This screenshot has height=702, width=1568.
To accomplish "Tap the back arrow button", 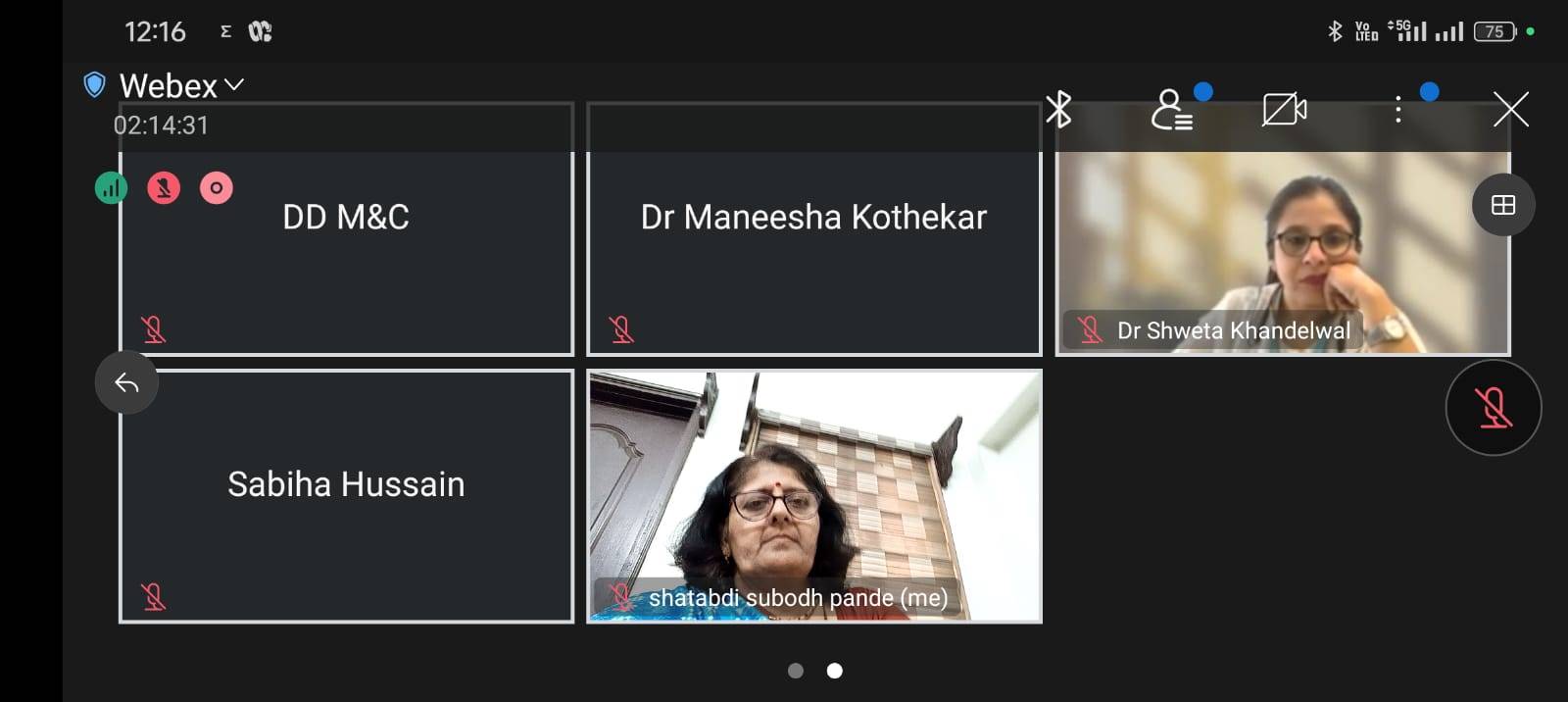I will tap(126, 382).
